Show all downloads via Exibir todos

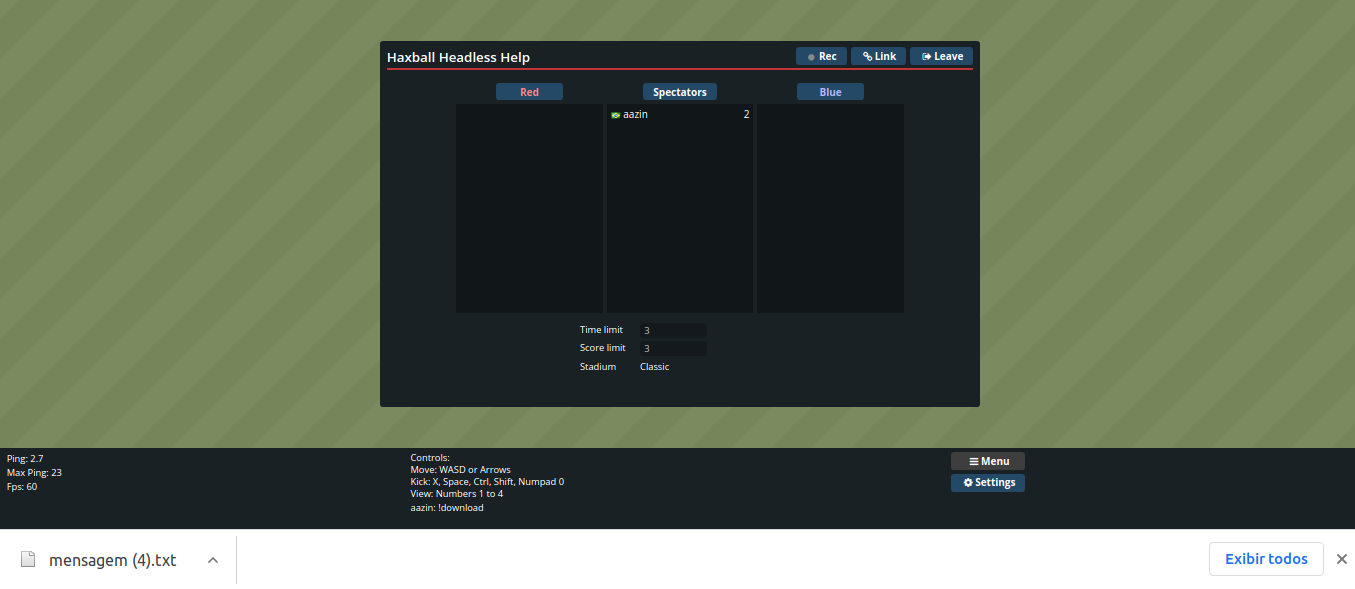[x=1266, y=559]
